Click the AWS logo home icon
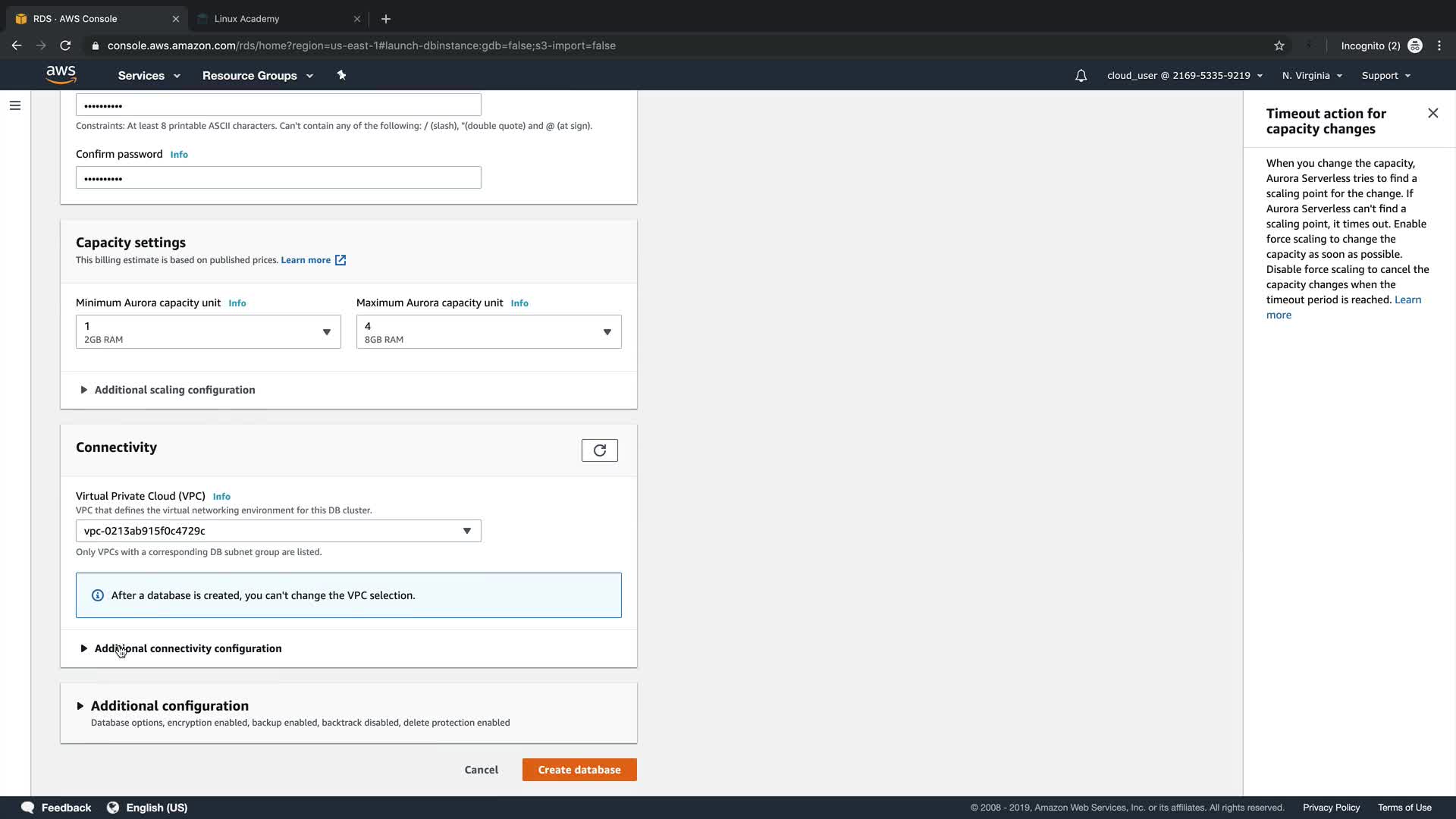This screenshot has width=1456, height=819. pos(61,74)
